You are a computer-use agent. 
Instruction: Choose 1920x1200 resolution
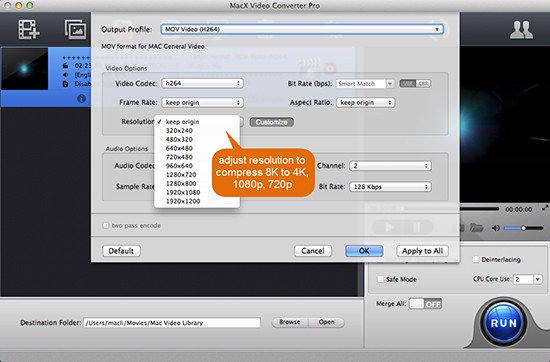(197, 201)
